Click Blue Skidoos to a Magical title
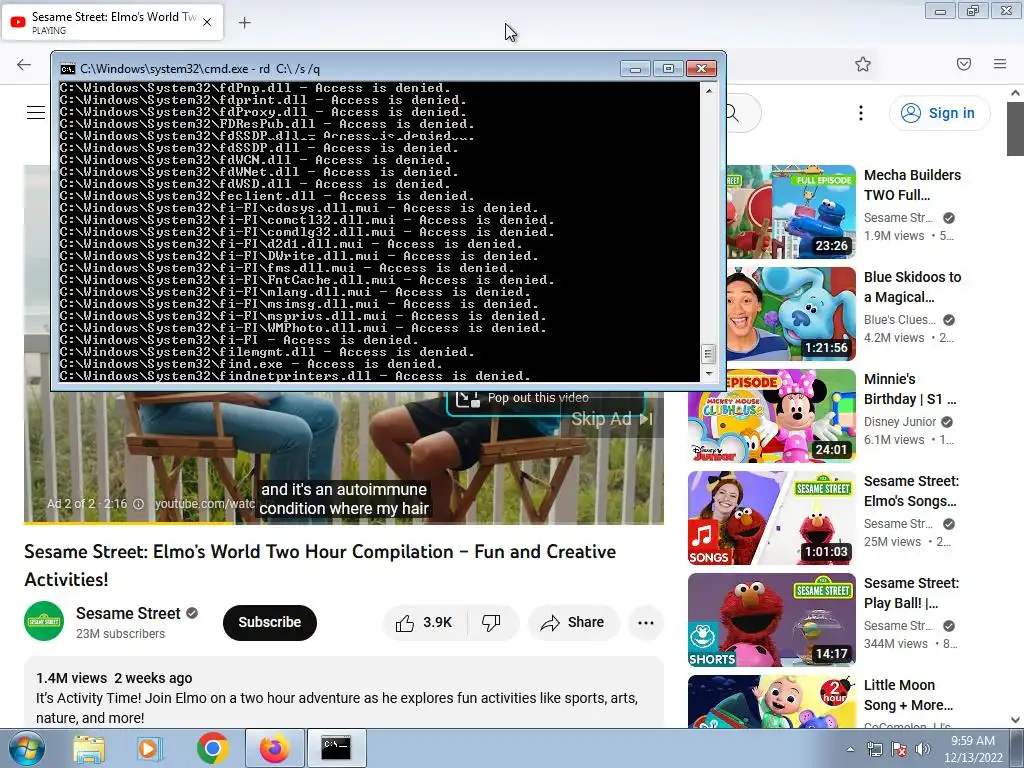Viewport: 1024px width, 768px height. [x=912, y=287]
